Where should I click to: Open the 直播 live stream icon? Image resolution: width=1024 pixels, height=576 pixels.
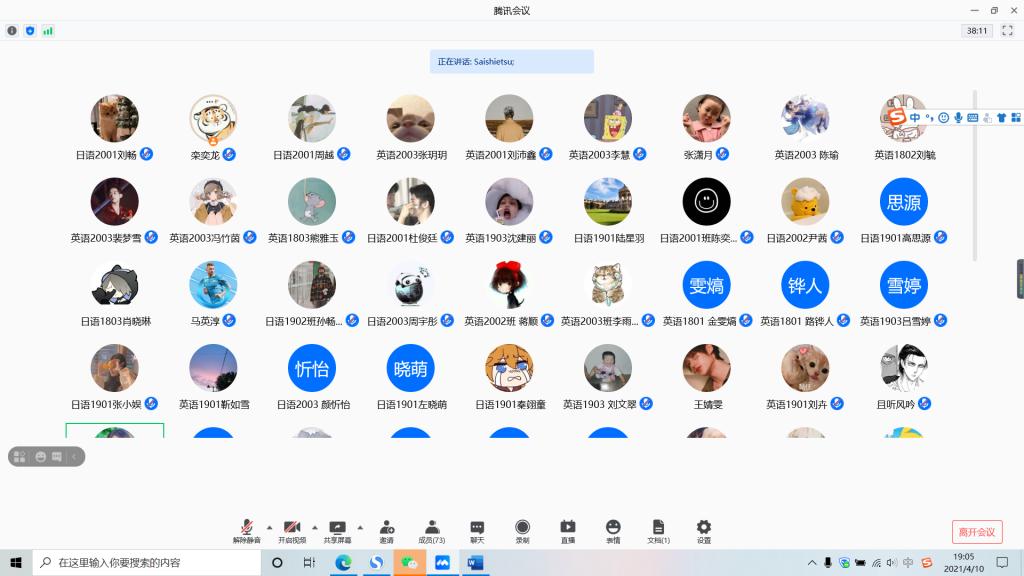[568, 531]
